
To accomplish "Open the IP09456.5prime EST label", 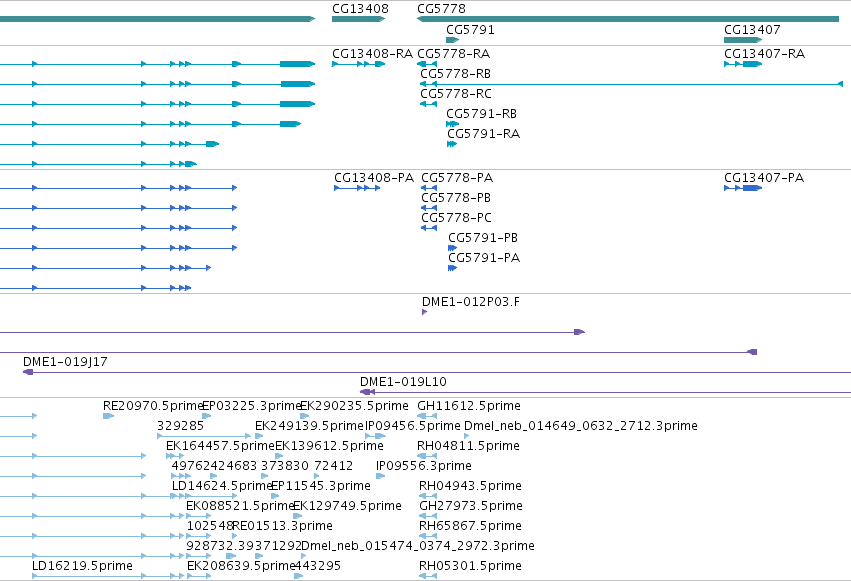I will 413,426.
